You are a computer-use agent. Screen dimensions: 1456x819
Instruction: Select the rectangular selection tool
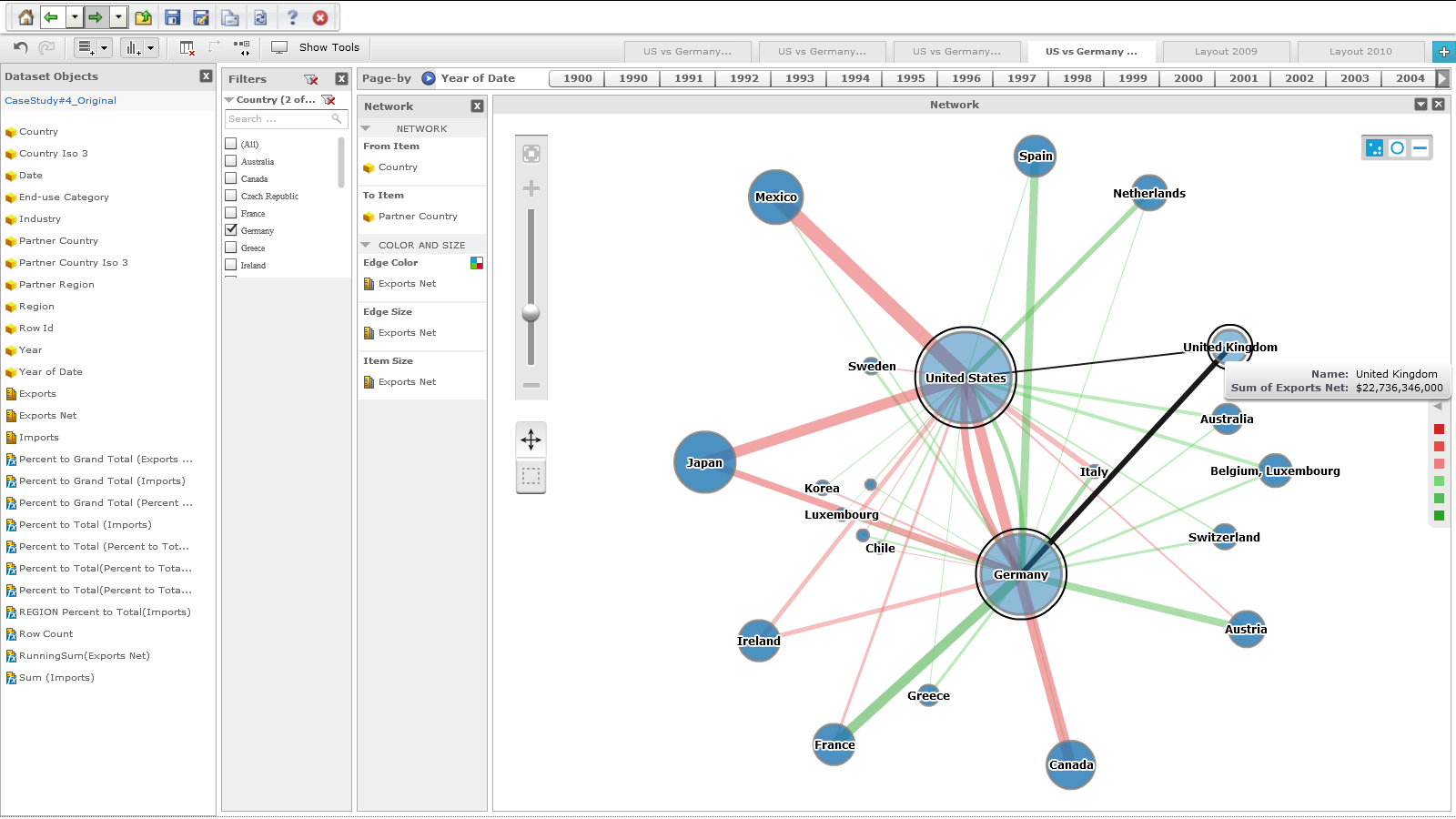click(531, 476)
